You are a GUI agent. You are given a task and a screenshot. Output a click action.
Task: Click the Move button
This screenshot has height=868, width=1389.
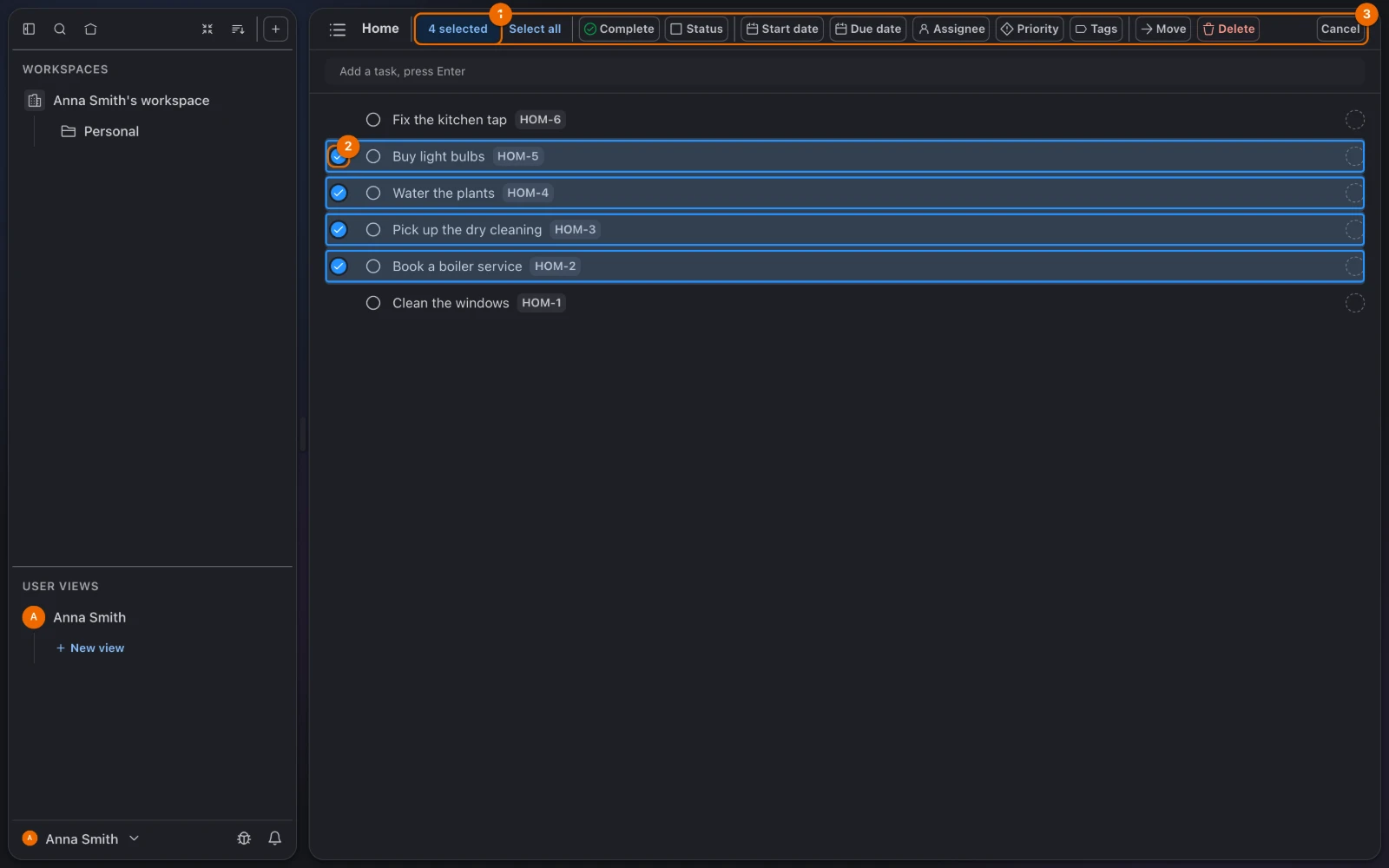point(1163,29)
